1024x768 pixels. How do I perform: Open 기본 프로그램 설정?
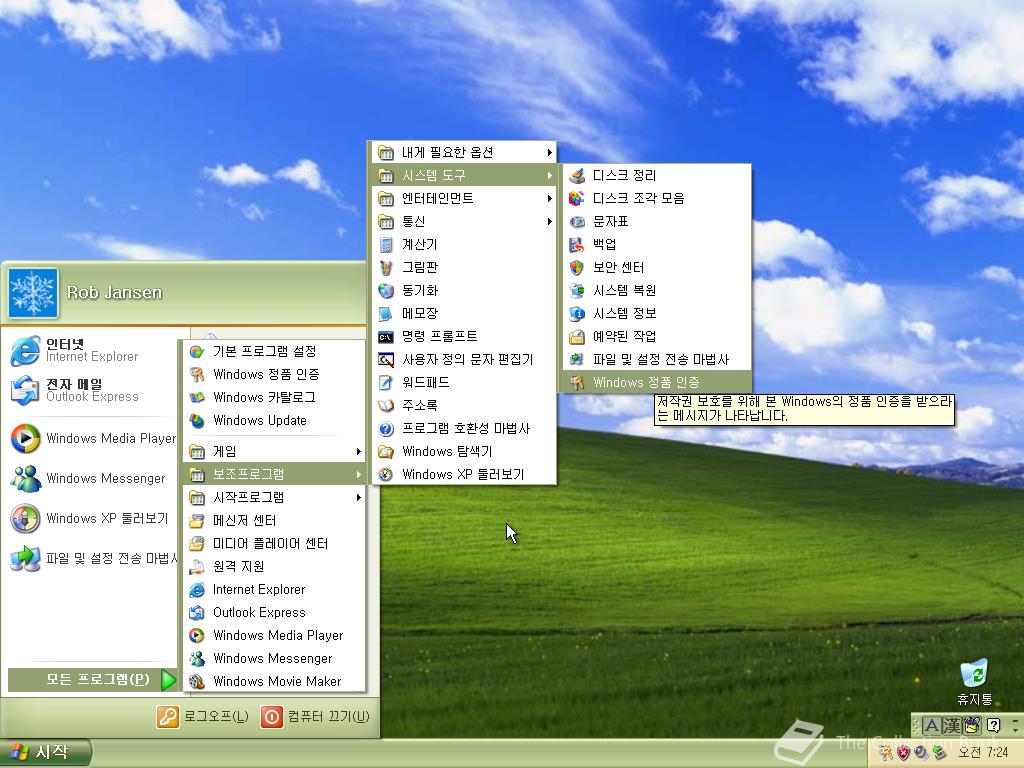click(x=274, y=351)
